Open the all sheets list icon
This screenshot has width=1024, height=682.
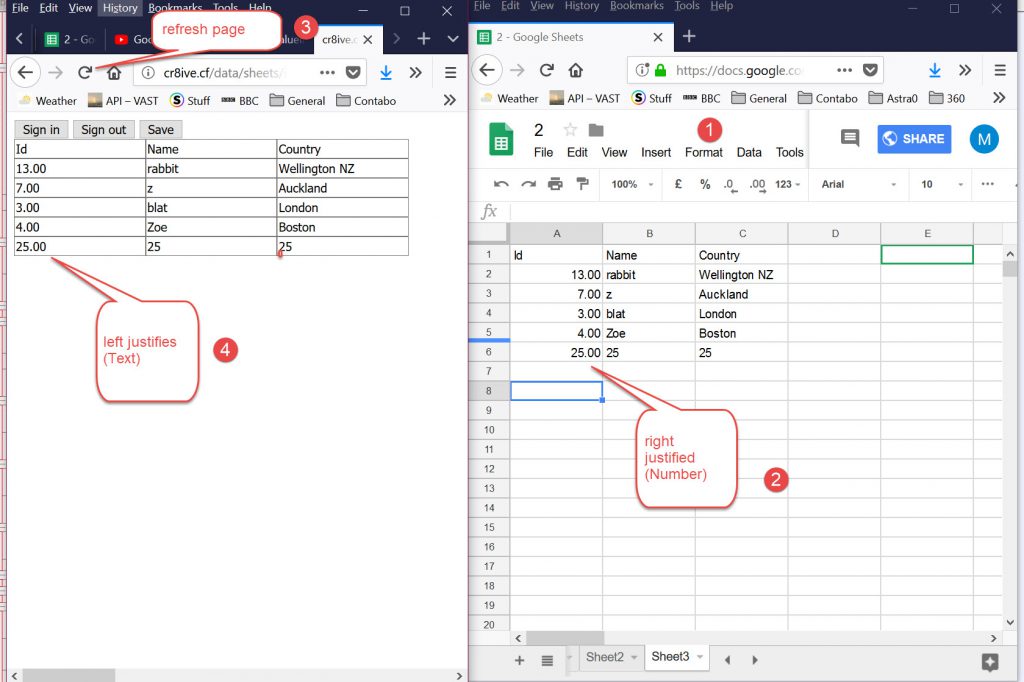coord(547,660)
